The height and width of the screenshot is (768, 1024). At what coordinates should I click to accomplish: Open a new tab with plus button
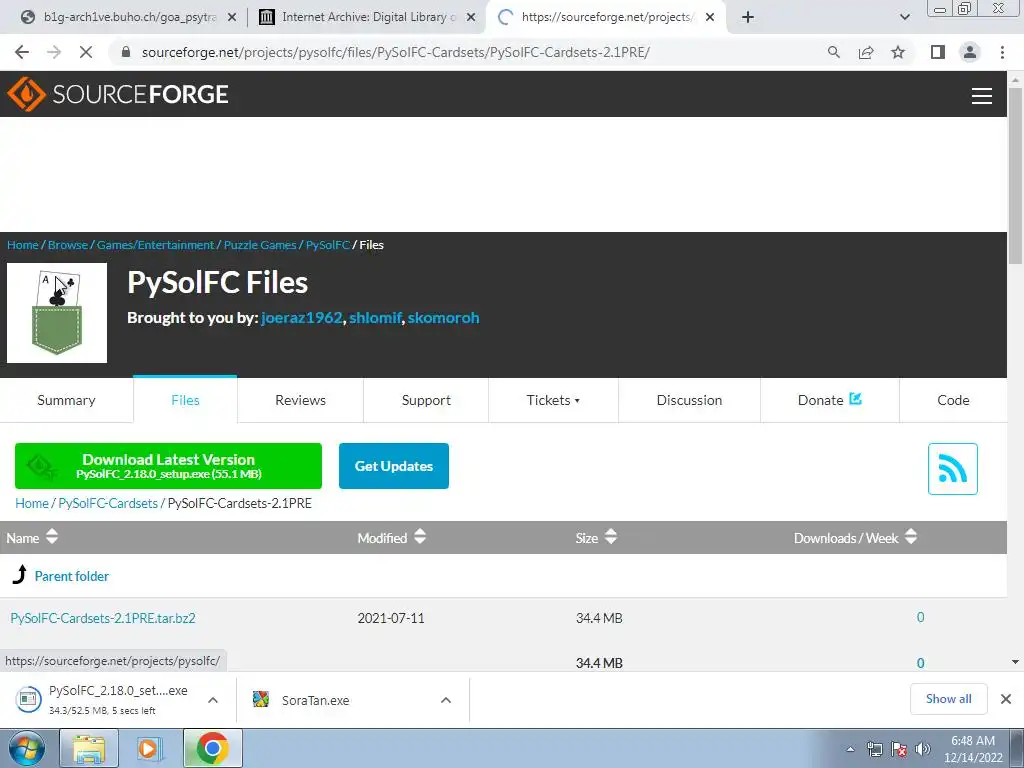click(x=748, y=17)
